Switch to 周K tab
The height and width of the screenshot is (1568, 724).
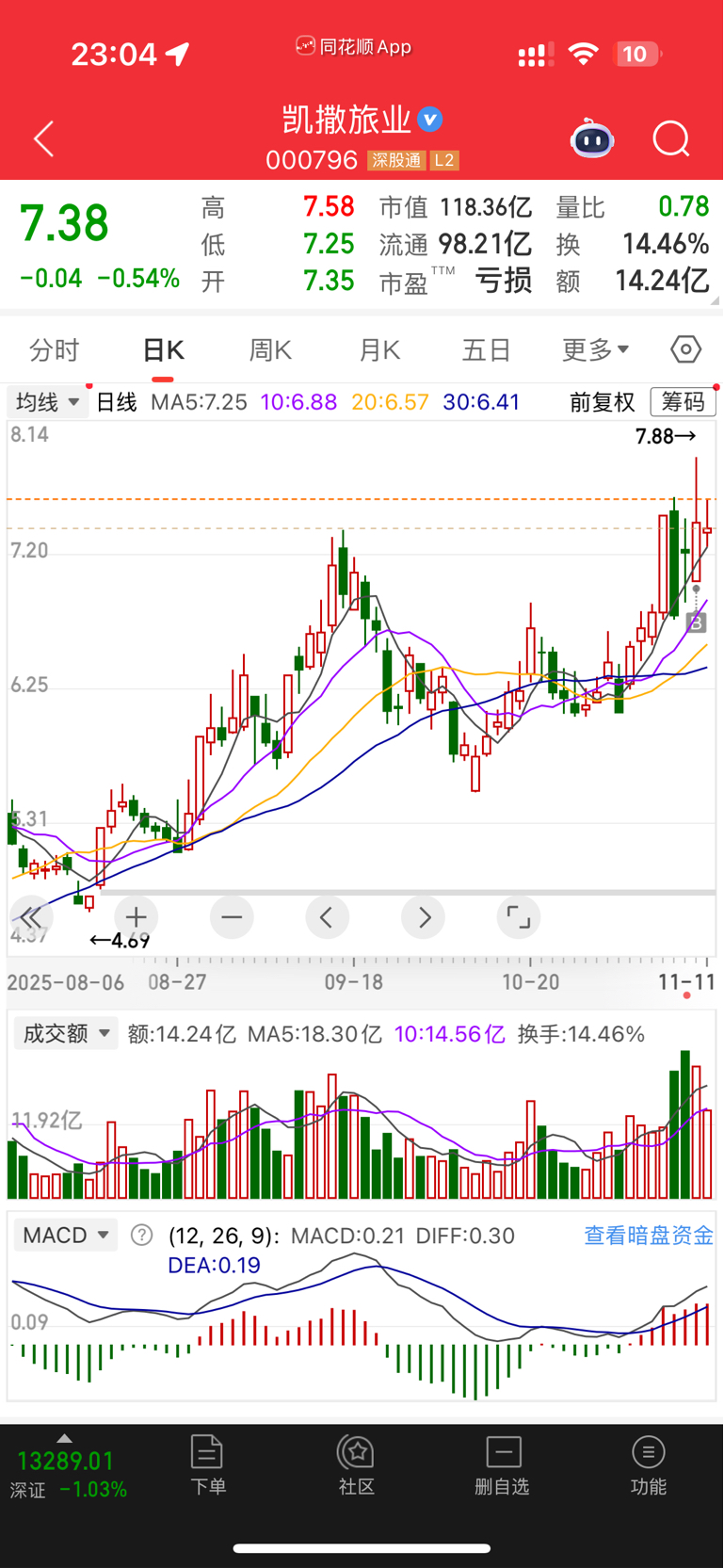click(271, 350)
